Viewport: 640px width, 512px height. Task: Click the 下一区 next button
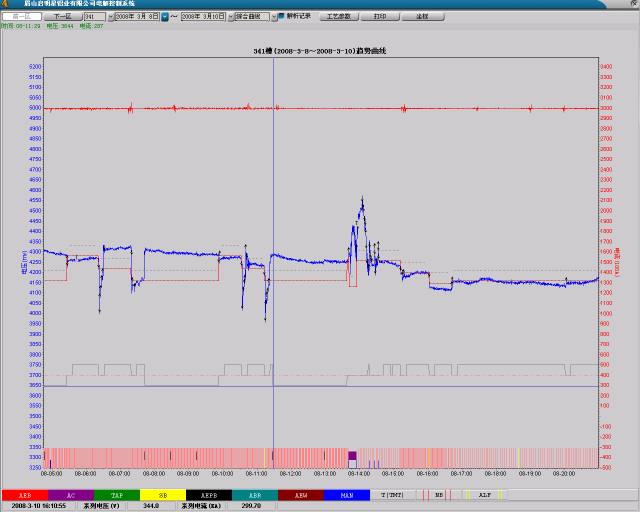[62, 17]
